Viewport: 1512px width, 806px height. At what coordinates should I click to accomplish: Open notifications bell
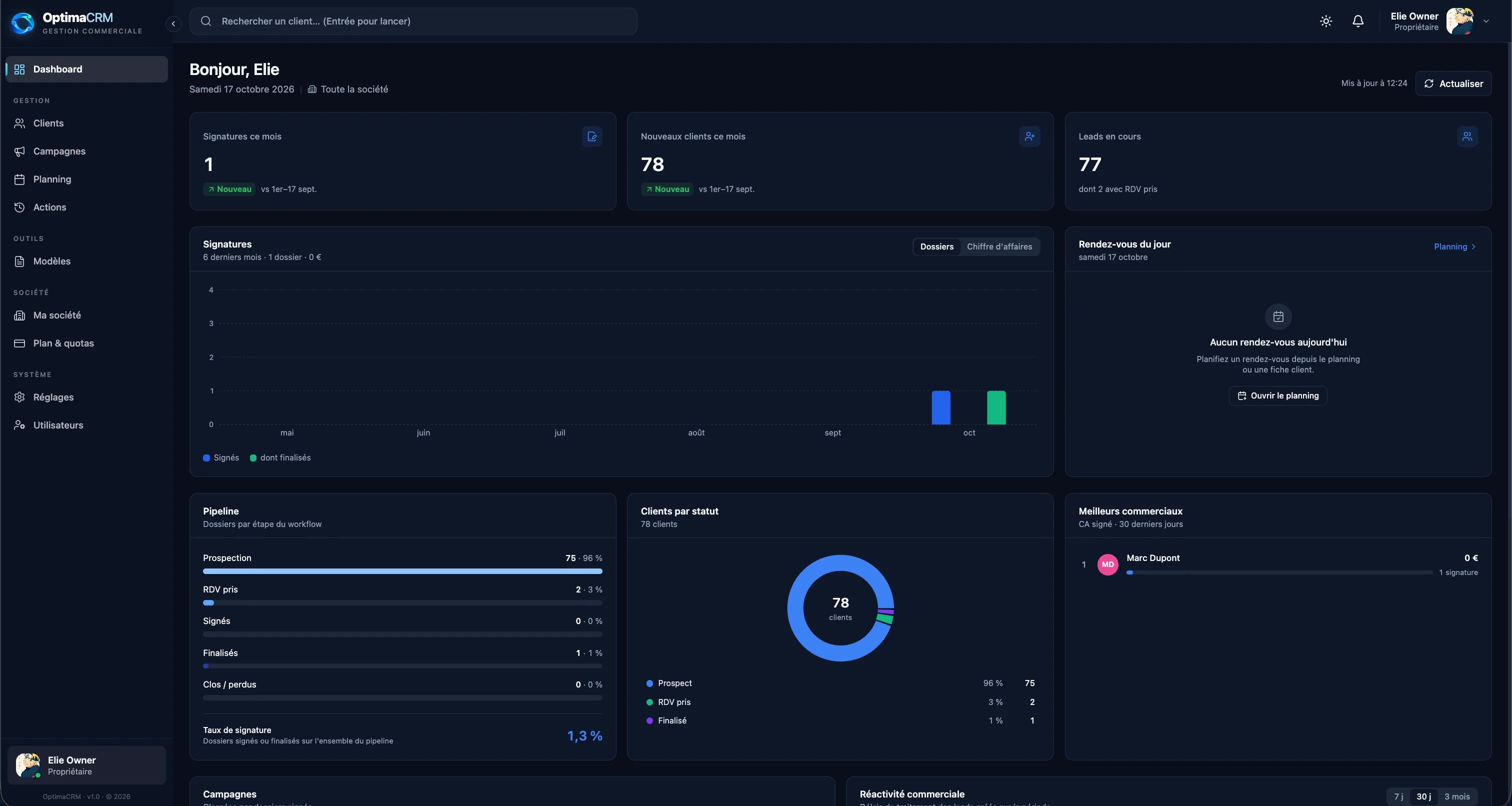(1357, 21)
